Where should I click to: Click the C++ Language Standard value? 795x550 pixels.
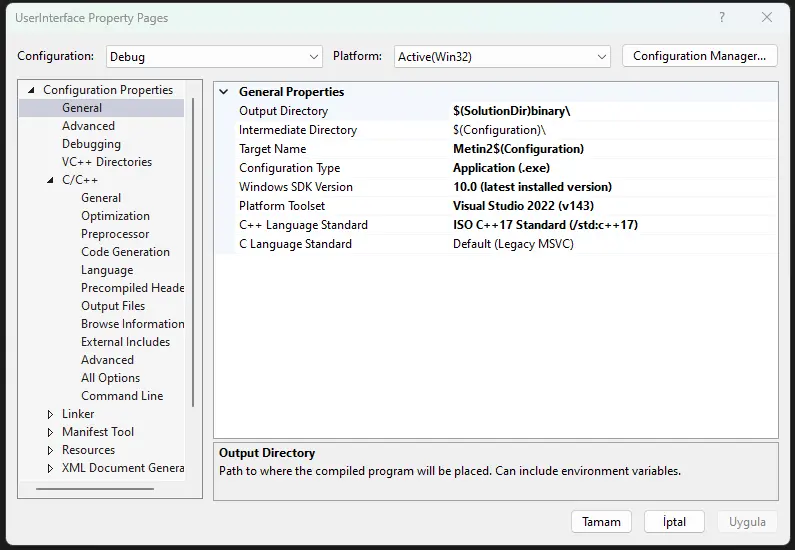point(610,225)
